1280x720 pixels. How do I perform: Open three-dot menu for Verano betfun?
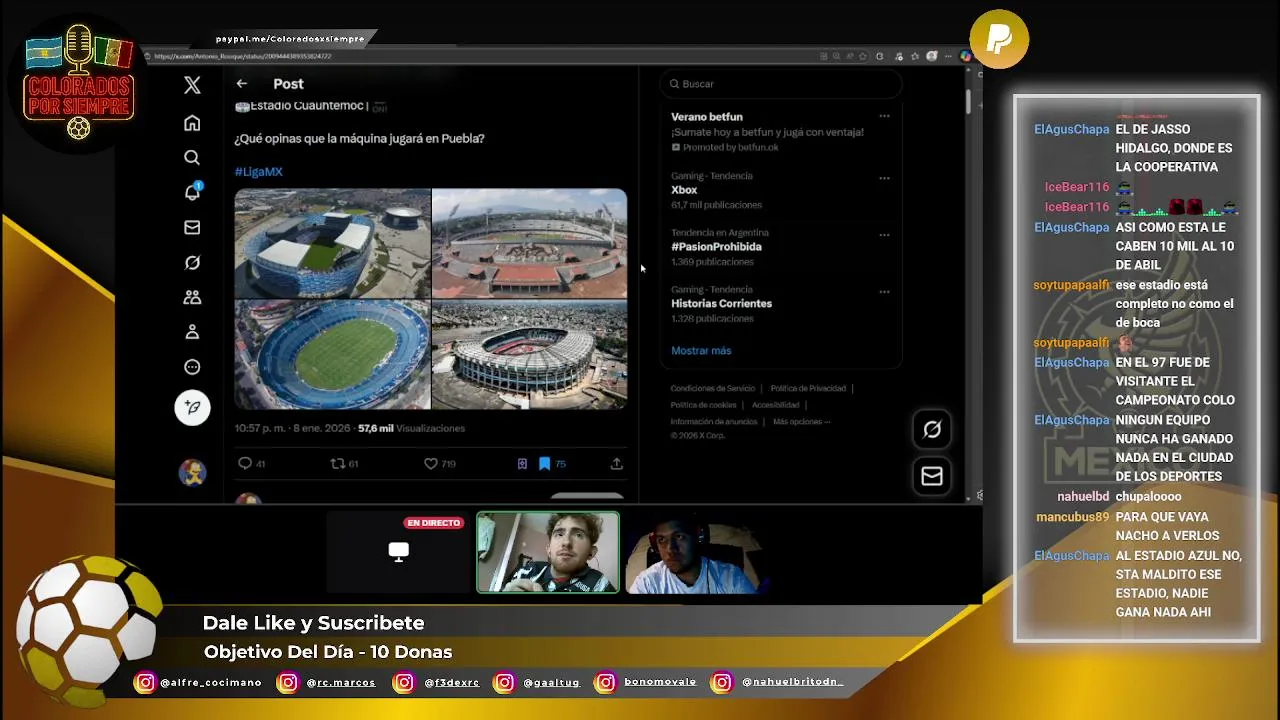pos(884,117)
